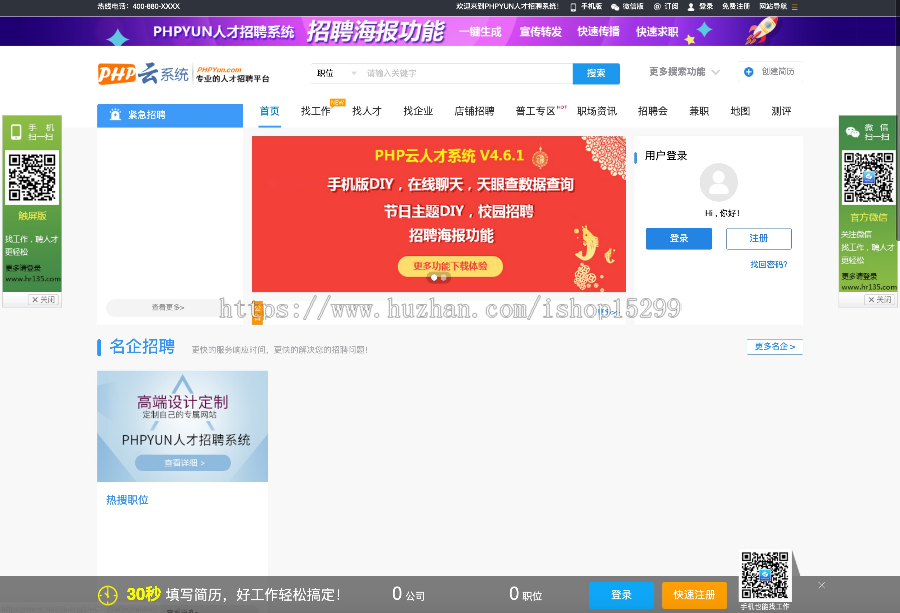Image resolution: width=900 pixels, height=613 pixels.
Task: Click the bottom-right 手机也能找工作 QR code
Action: pyautogui.click(x=765, y=576)
